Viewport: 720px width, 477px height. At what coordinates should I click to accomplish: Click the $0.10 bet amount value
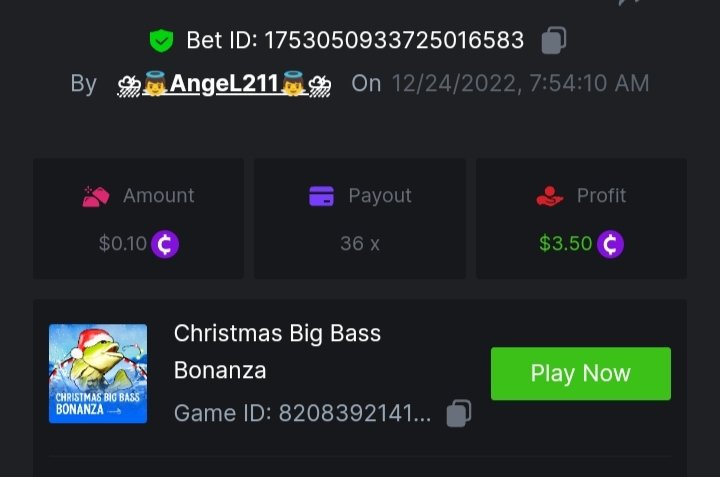(122, 243)
